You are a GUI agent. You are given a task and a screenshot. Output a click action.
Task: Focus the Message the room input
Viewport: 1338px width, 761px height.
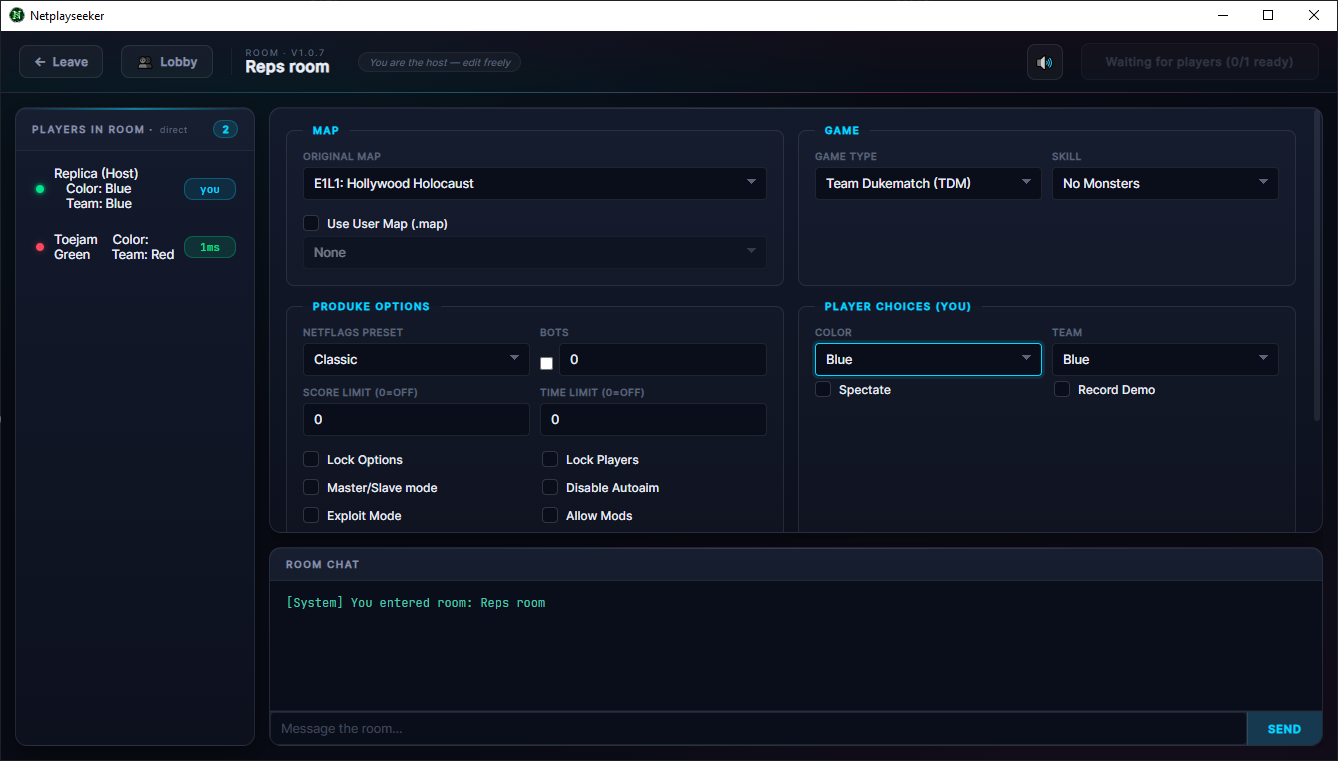click(x=758, y=729)
